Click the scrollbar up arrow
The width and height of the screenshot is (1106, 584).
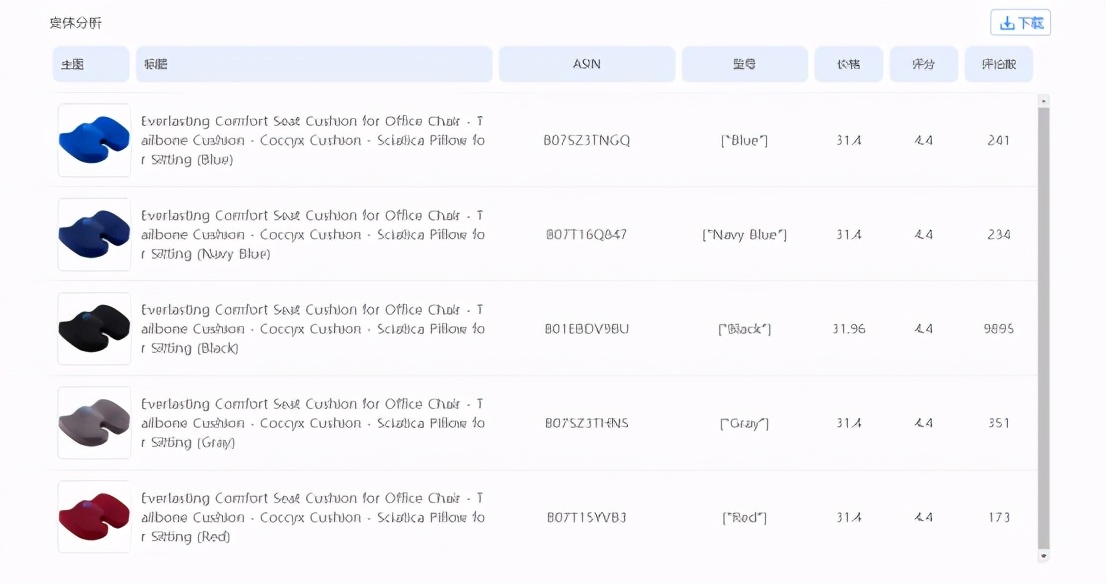(x=1043, y=100)
